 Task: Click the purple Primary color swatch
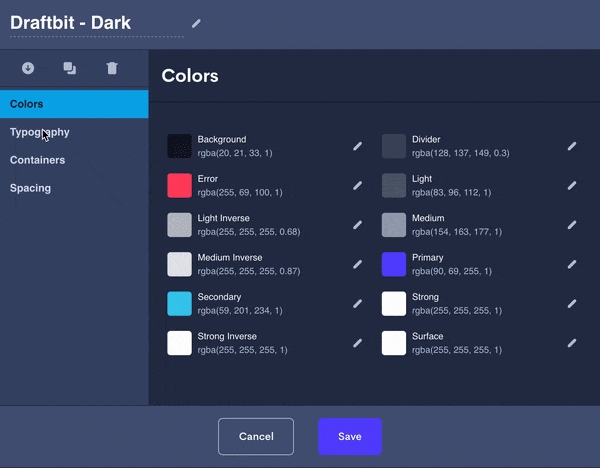pos(394,264)
